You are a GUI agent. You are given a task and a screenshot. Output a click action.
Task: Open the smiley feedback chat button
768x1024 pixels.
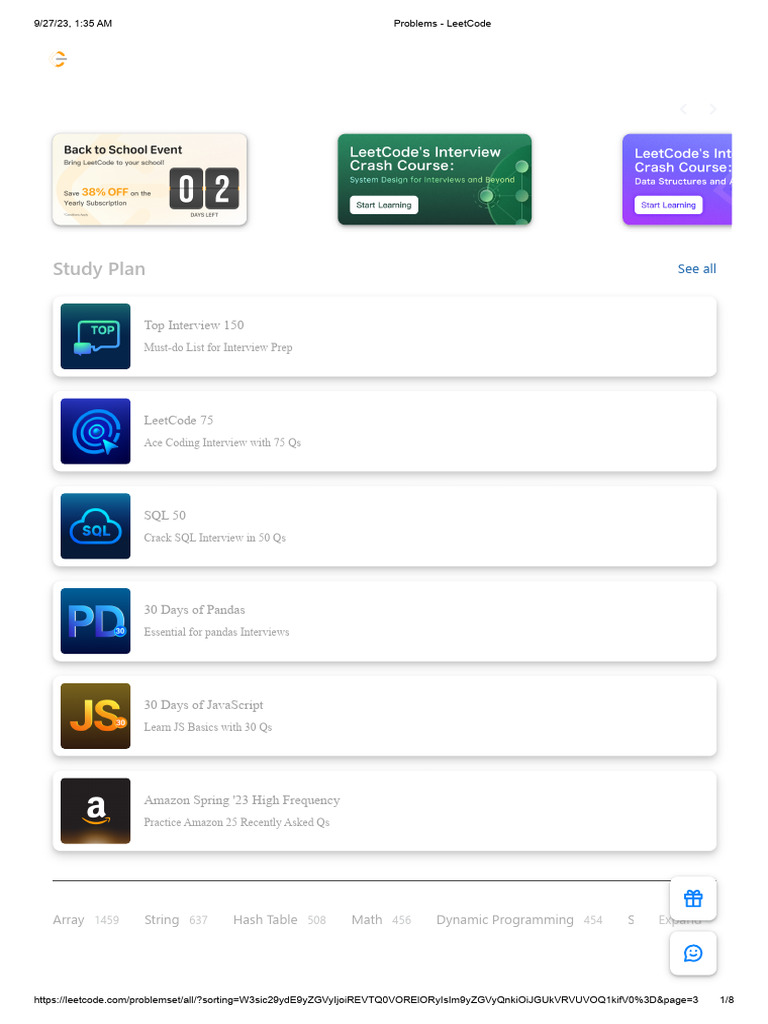coord(693,953)
